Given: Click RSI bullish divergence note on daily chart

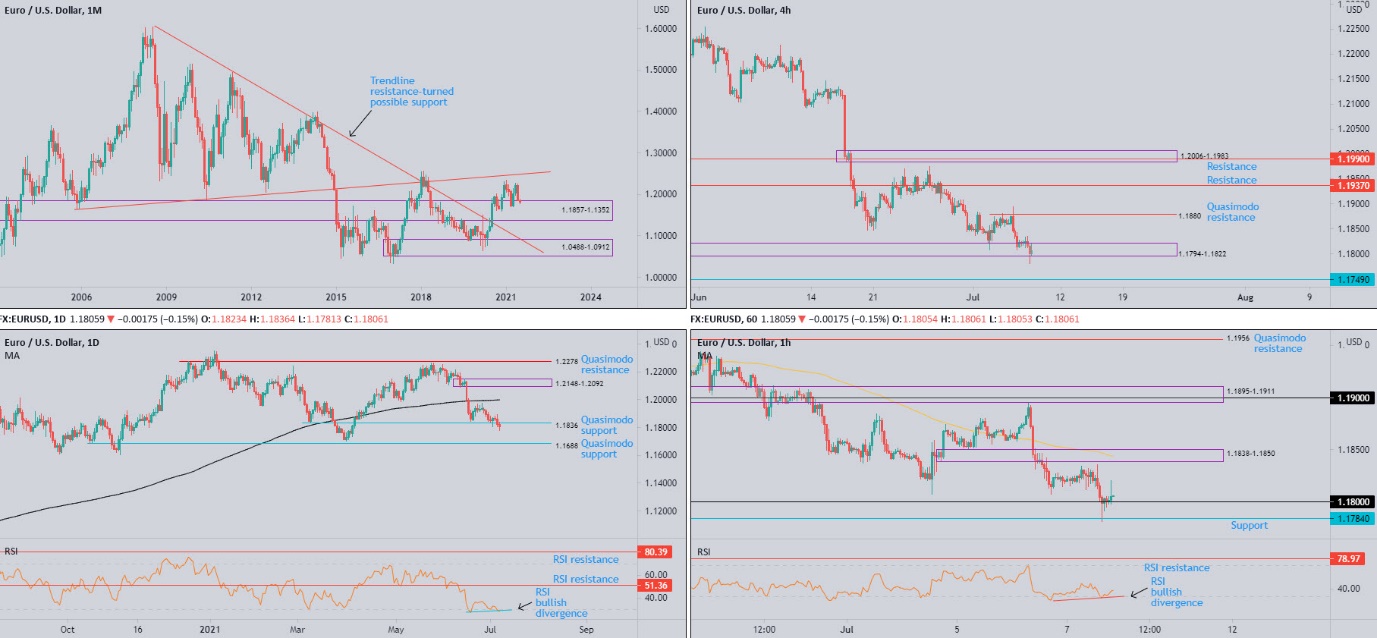Looking at the screenshot, I should click(x=561, y=602).
